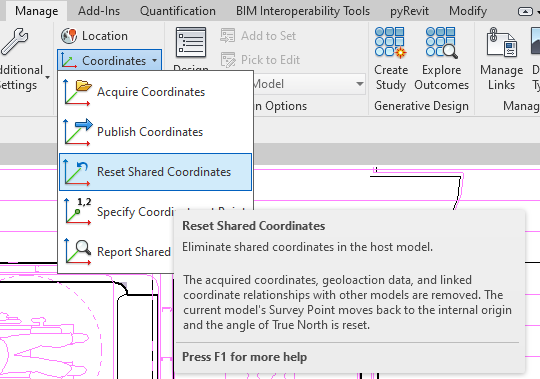540x379 pixels.
Task: Open the Quantification tab
Action: 178,11
